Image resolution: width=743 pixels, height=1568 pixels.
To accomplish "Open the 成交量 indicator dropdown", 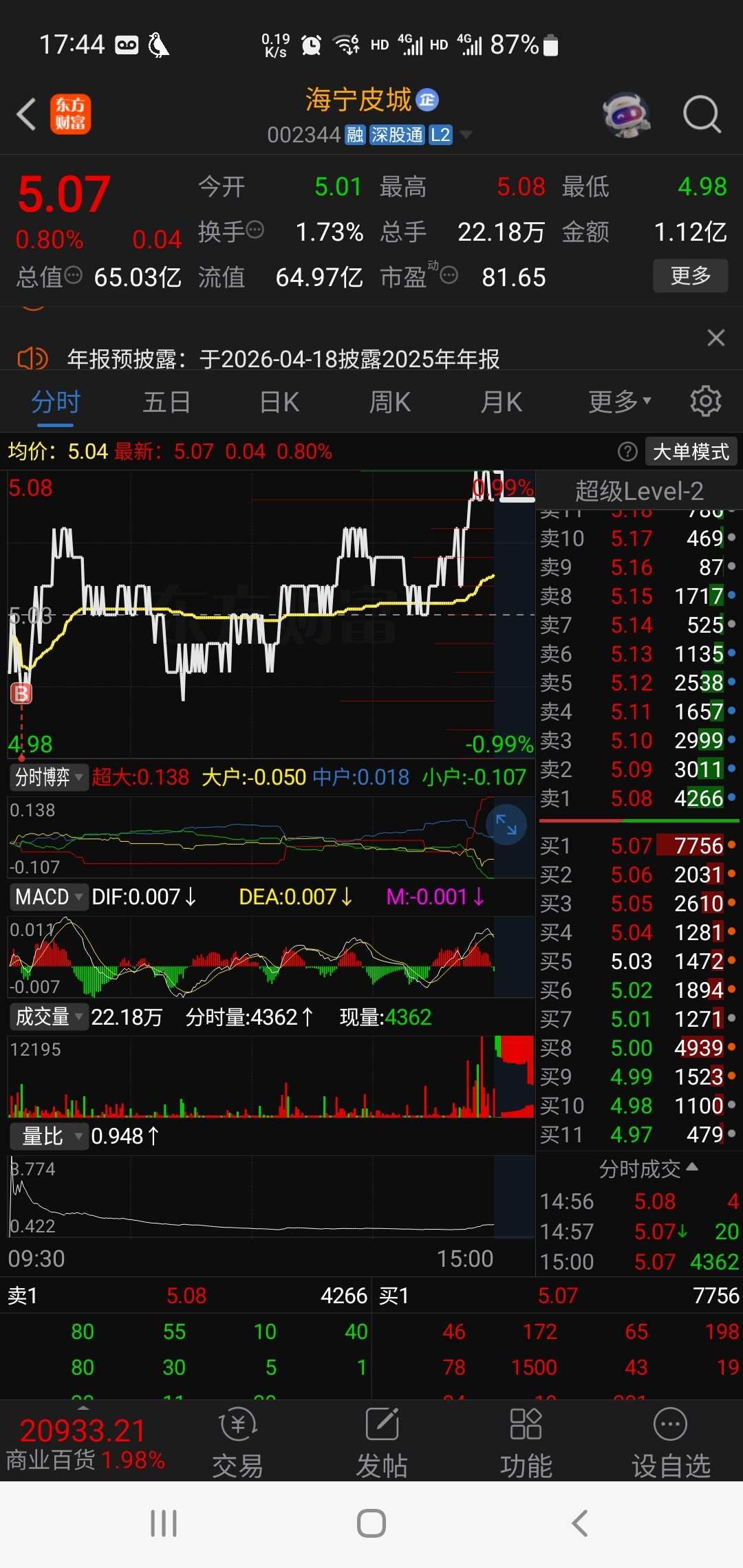I will pos(49,1017).
